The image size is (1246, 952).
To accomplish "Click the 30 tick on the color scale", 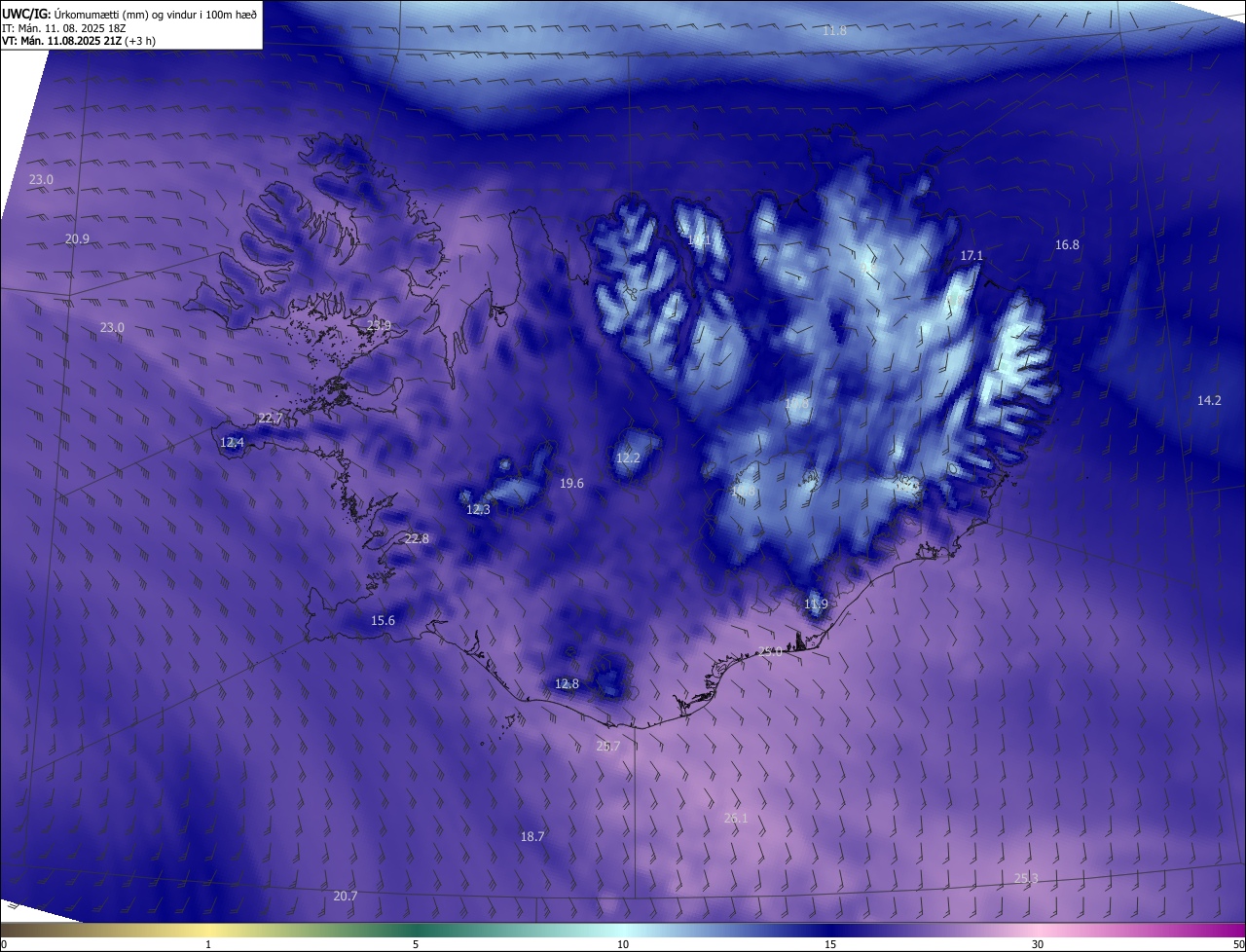I will coord(1038,944).
